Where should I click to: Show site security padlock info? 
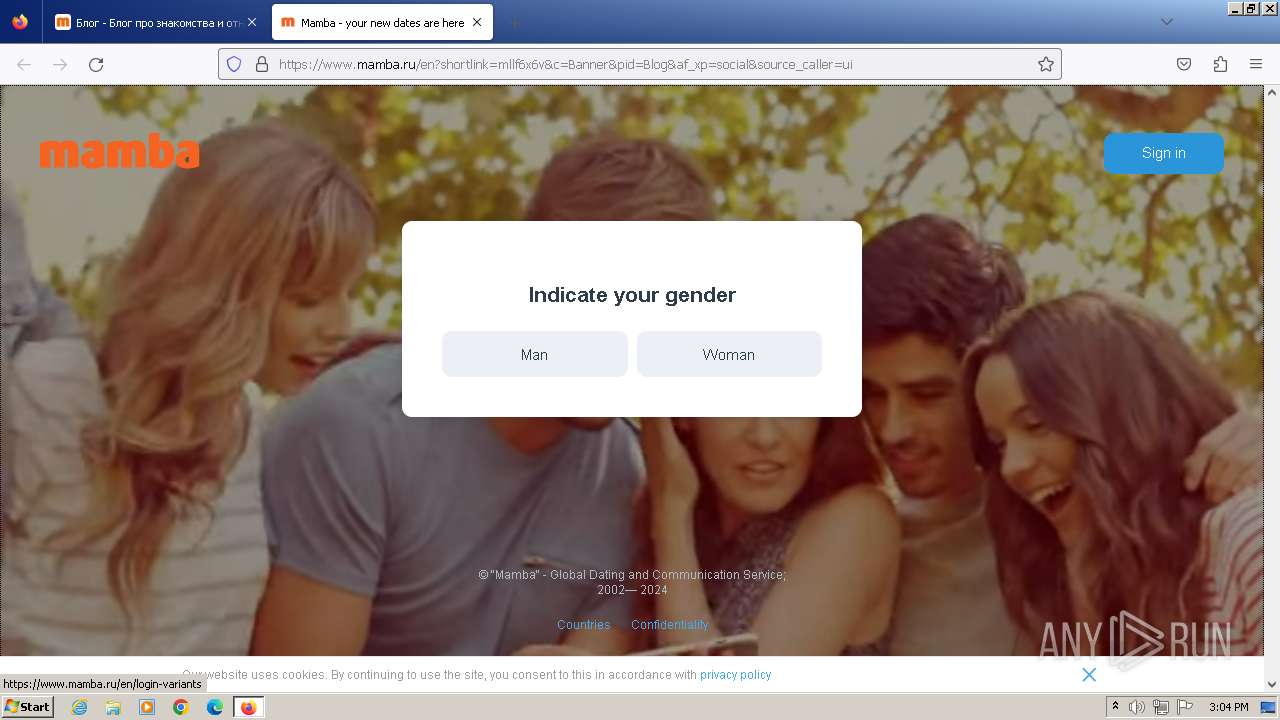[262, 64]
